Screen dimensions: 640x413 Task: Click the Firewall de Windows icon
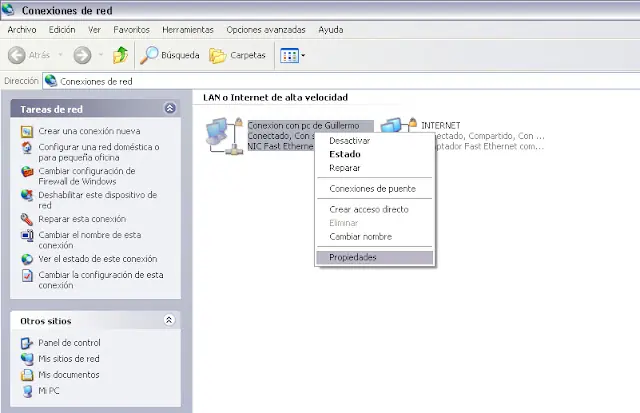(27, 171)
